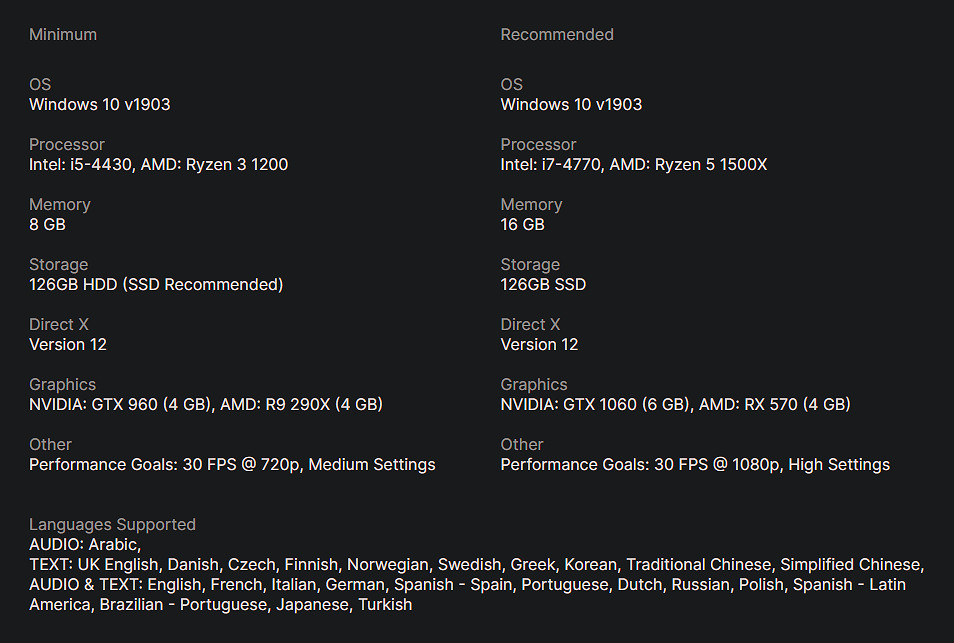Click the 16 GB memory value
Viewport: 954px width, 643px height.
(x=522, y=224)
